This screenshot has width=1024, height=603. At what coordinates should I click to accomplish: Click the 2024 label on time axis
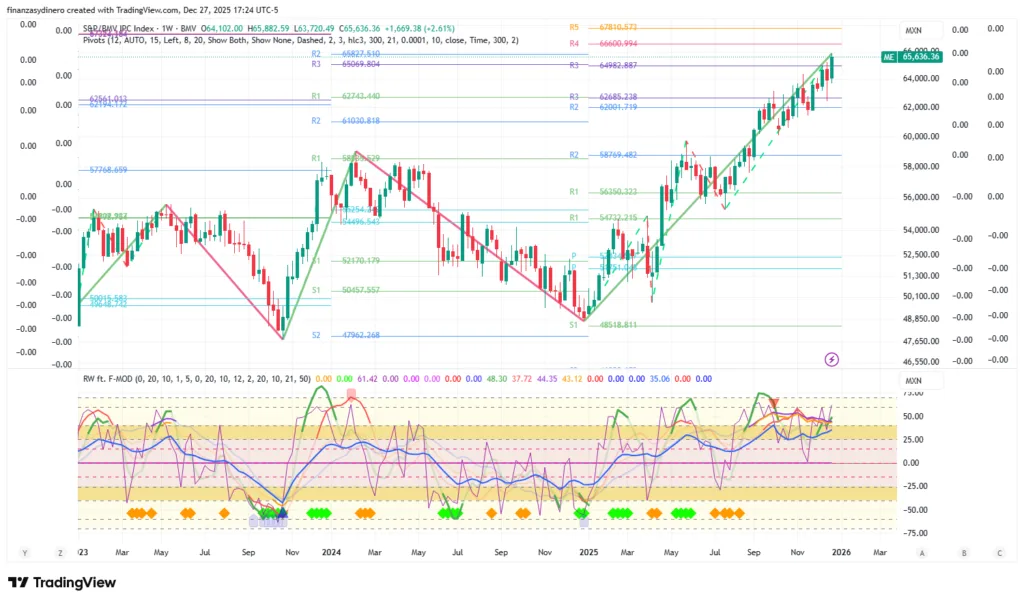[x=333, y=552]
